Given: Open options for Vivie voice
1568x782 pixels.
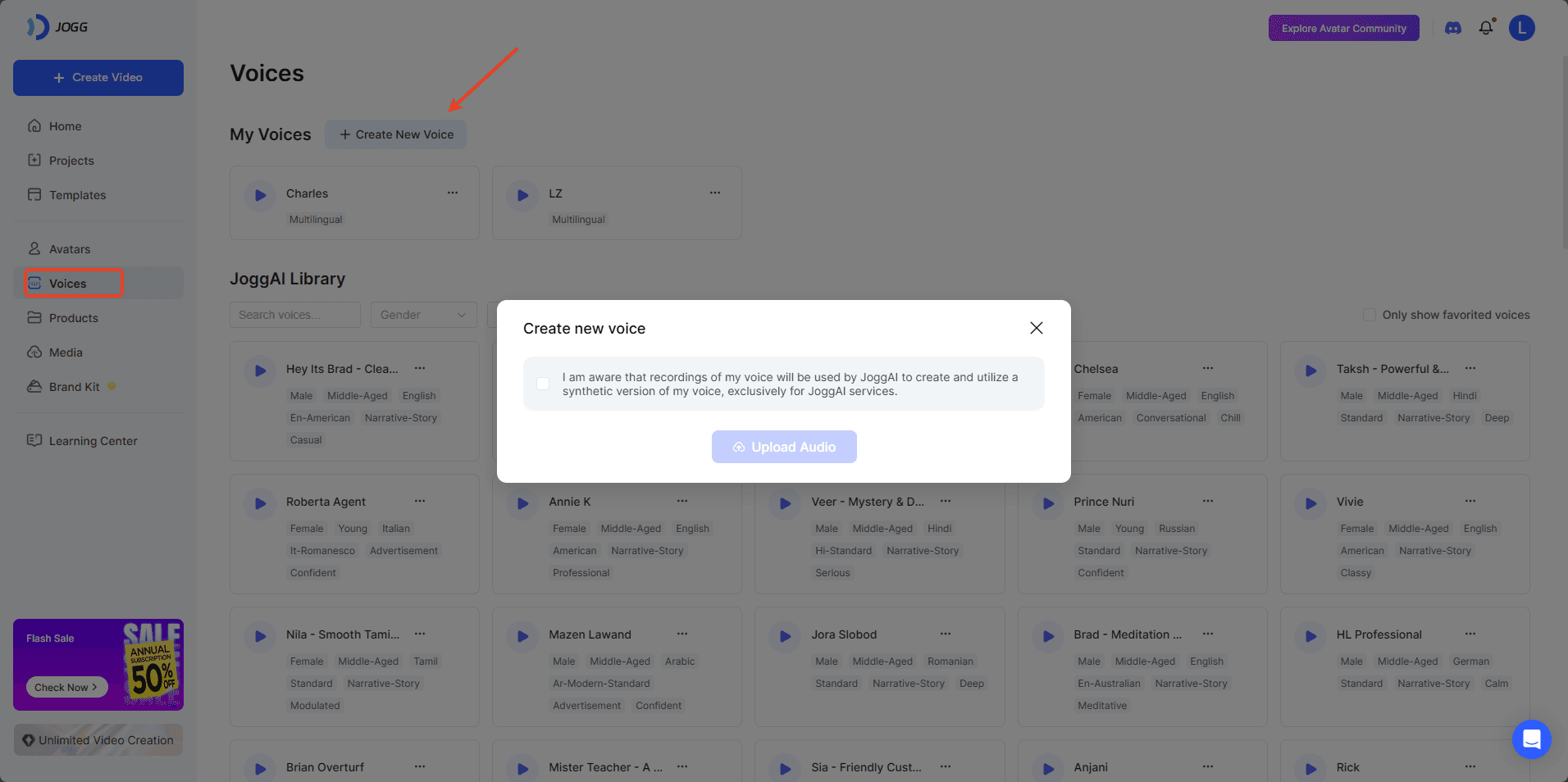Looking at the screenshot, I should 1470,501.
